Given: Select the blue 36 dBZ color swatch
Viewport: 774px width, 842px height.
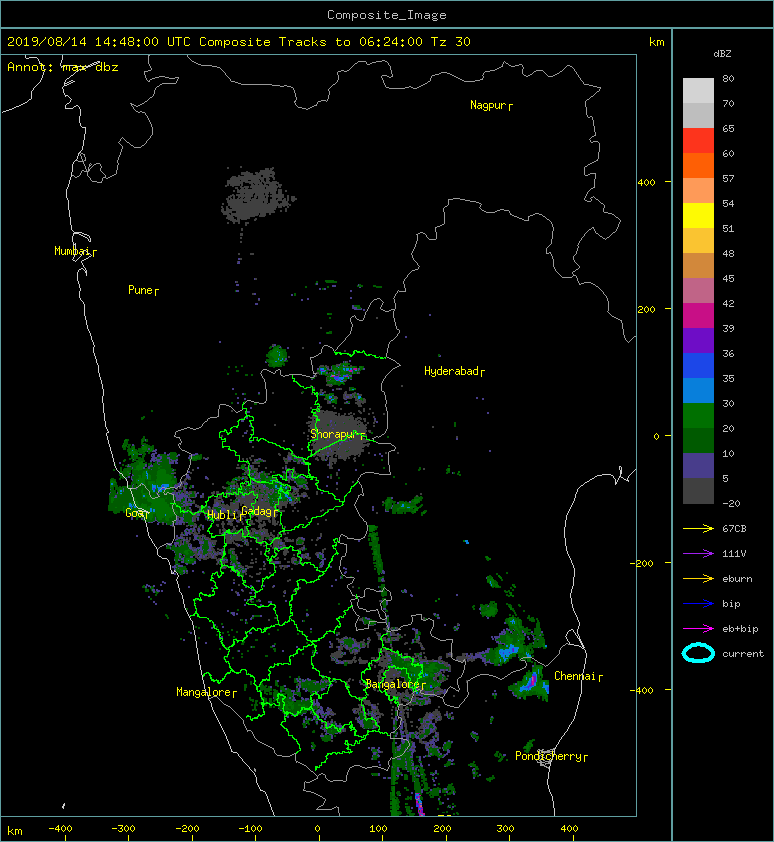Looking at the screenshot, I should (698, 365).
